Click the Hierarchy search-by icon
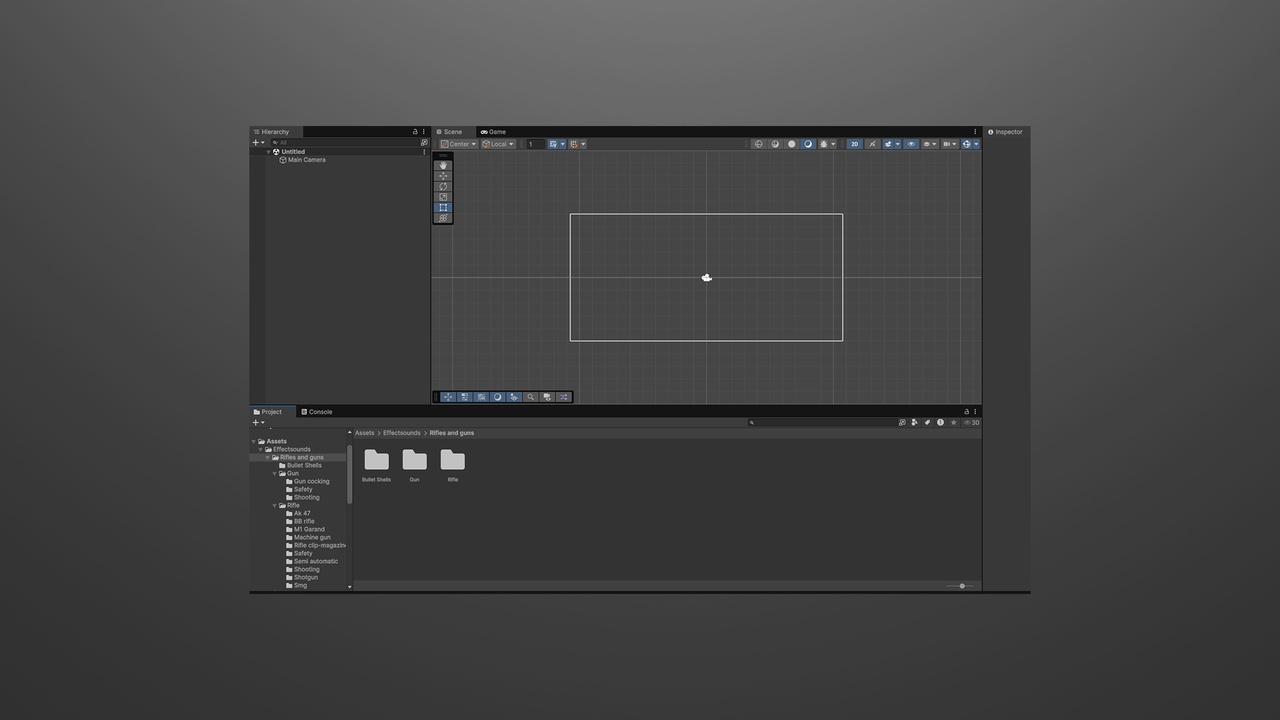This screenshot has width=1280, height=720. point(424,143)
